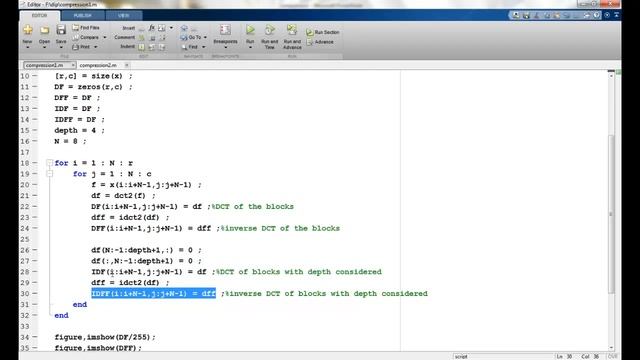The width and height of the screenshot is (640, 360).
Task: Open Find Files
Action: [x=86, y=28]
